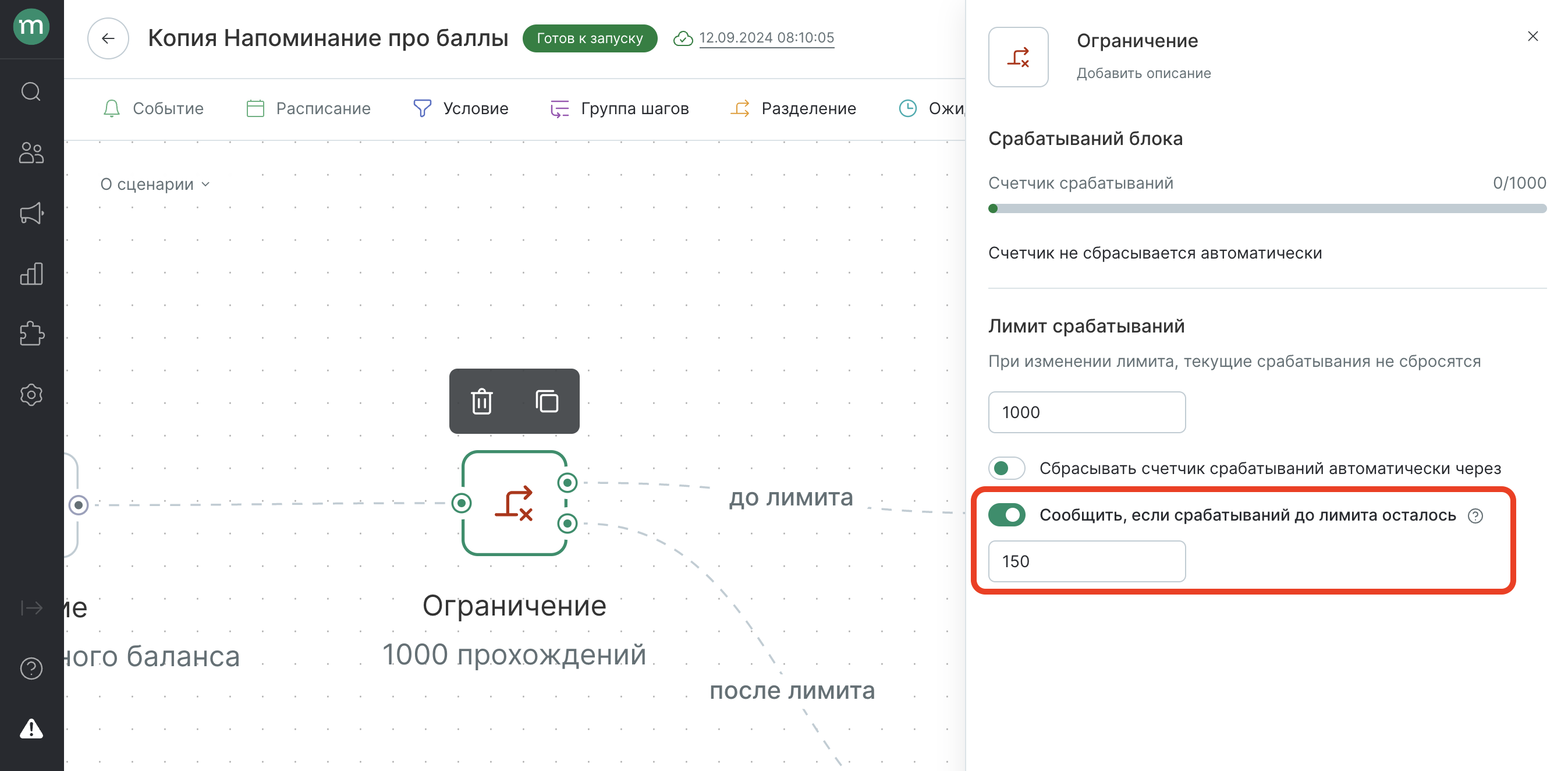Viewport: 1568px width, 771px height.
Task: Click the trigger counter progress bar
Action: (1267, 209)
